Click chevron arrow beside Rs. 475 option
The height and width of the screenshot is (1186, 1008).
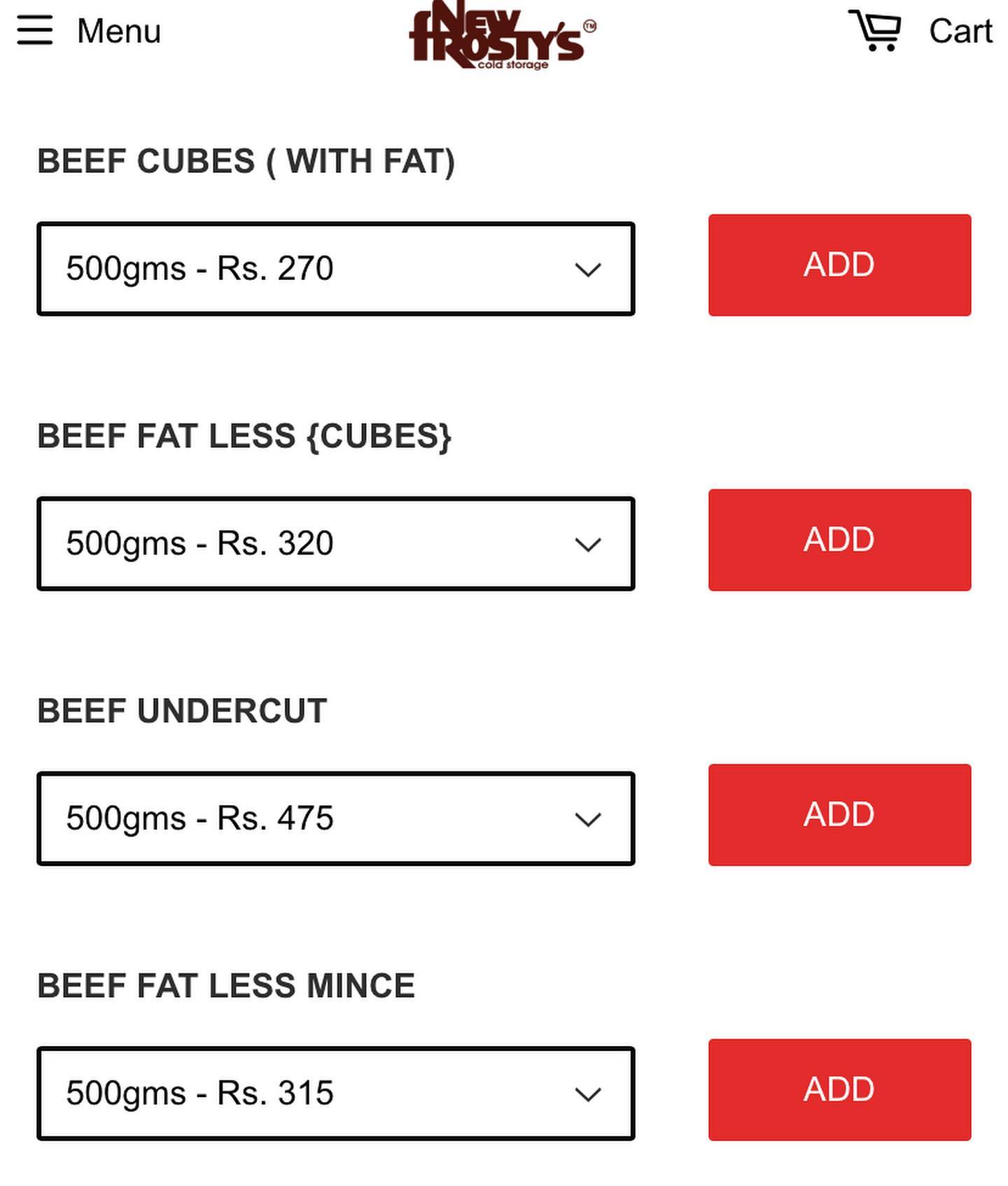pyautogui.click(x=588, y=819)
